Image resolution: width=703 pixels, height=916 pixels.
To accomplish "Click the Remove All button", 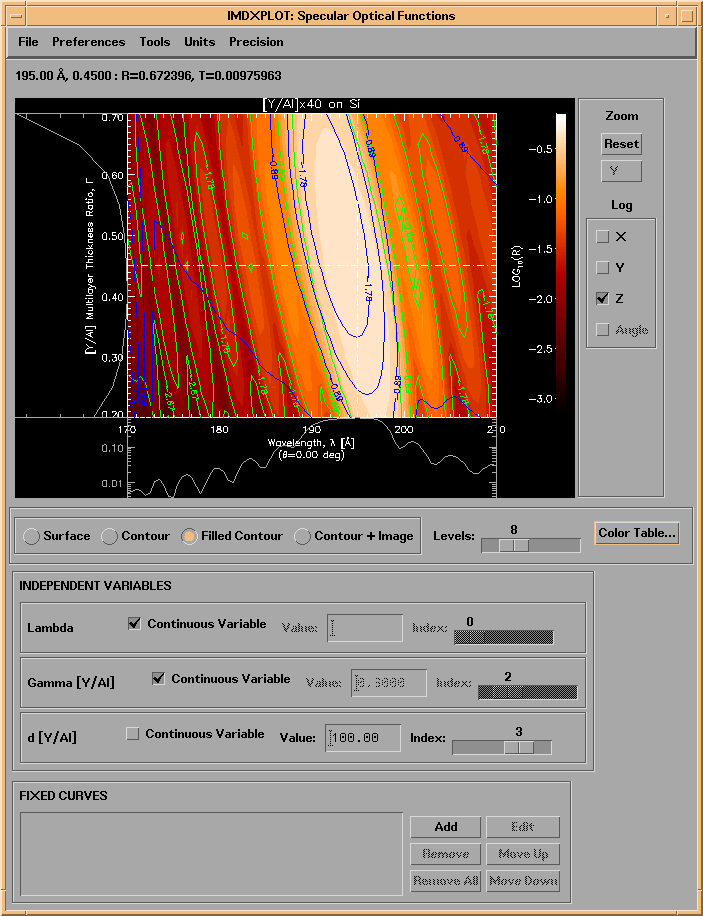I will pyautogui.click(x=446, y=881).
